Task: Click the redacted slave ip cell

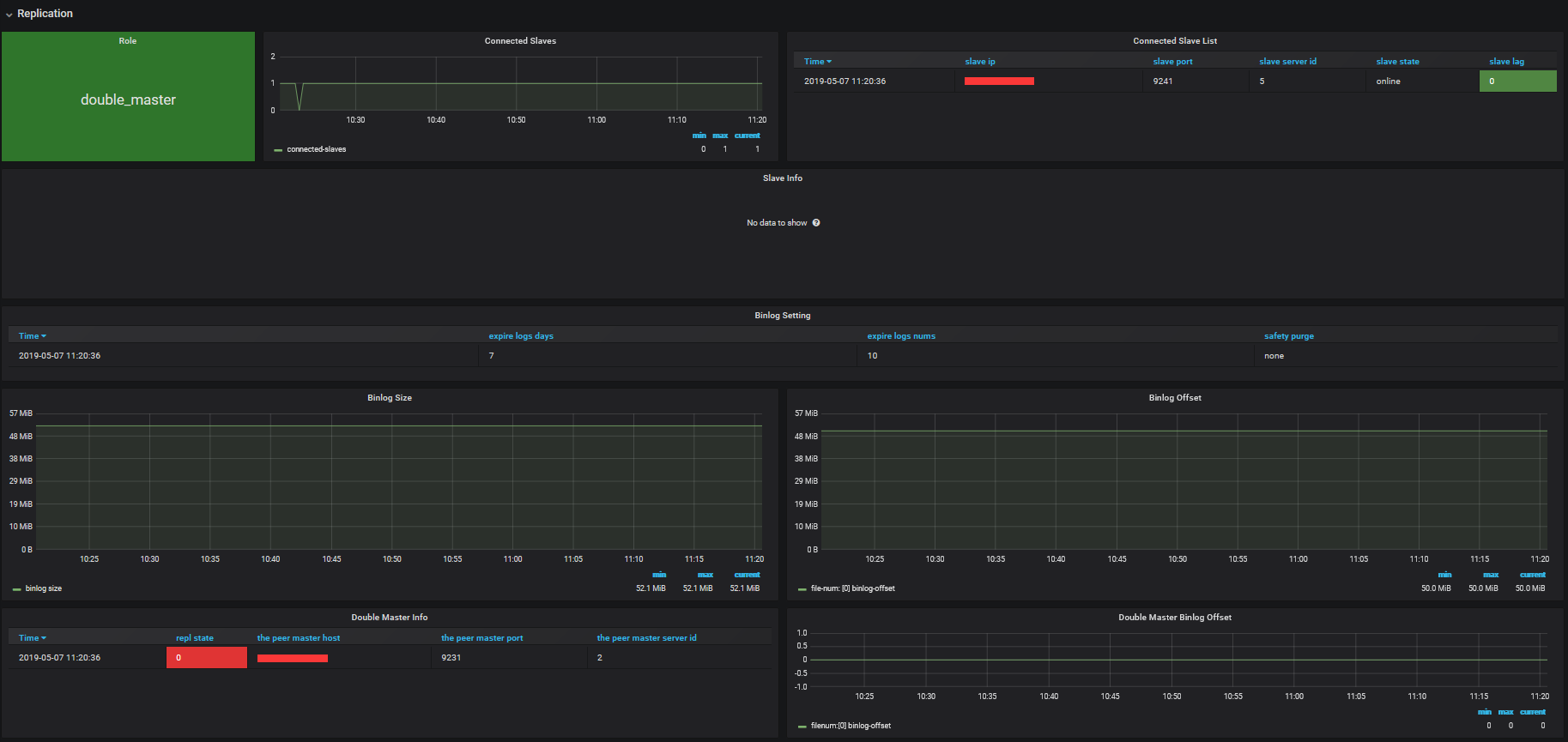Action: 999,81
